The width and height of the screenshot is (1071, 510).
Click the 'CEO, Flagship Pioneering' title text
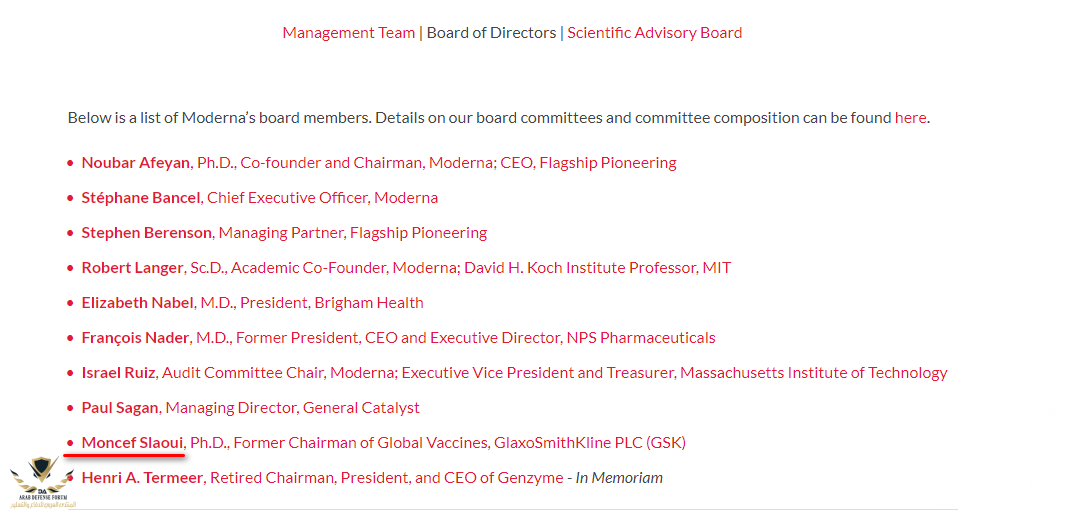click(x=588, y=162)
